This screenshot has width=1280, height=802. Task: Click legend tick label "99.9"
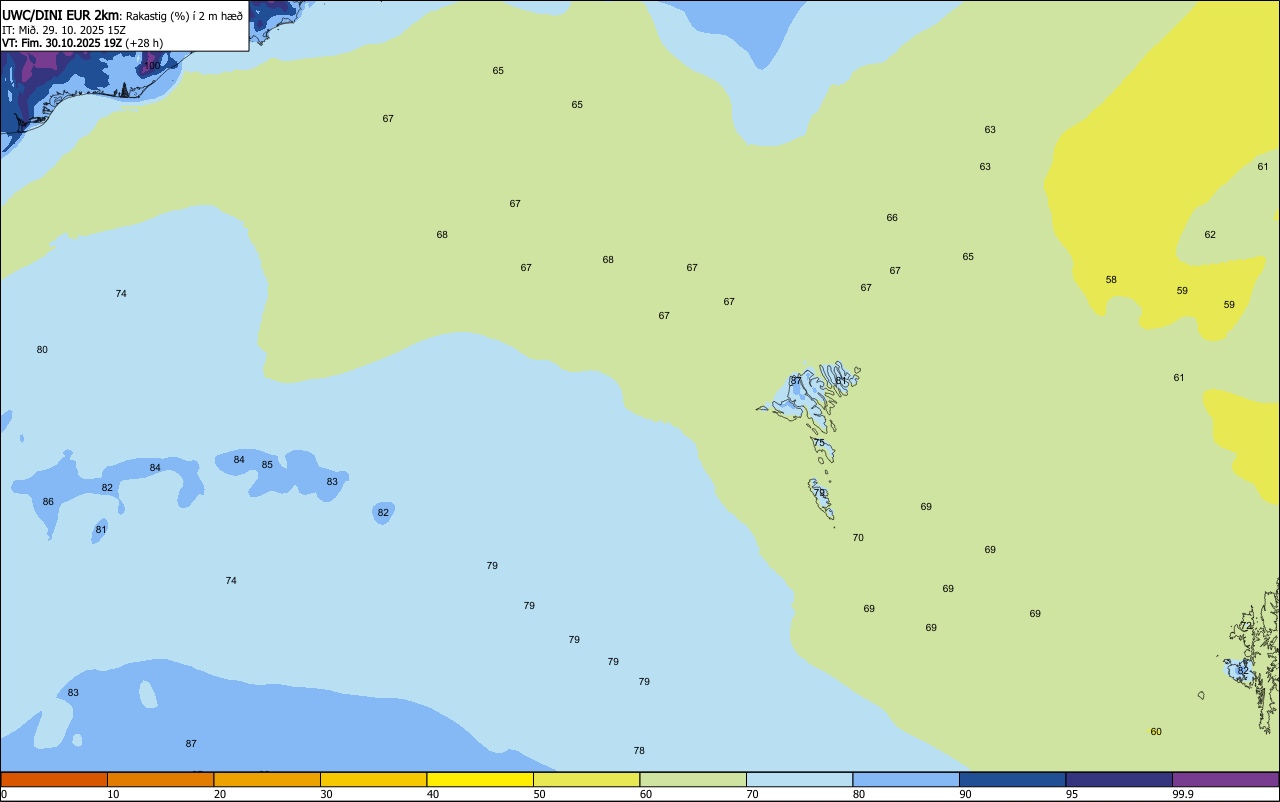pos(1183,794)
